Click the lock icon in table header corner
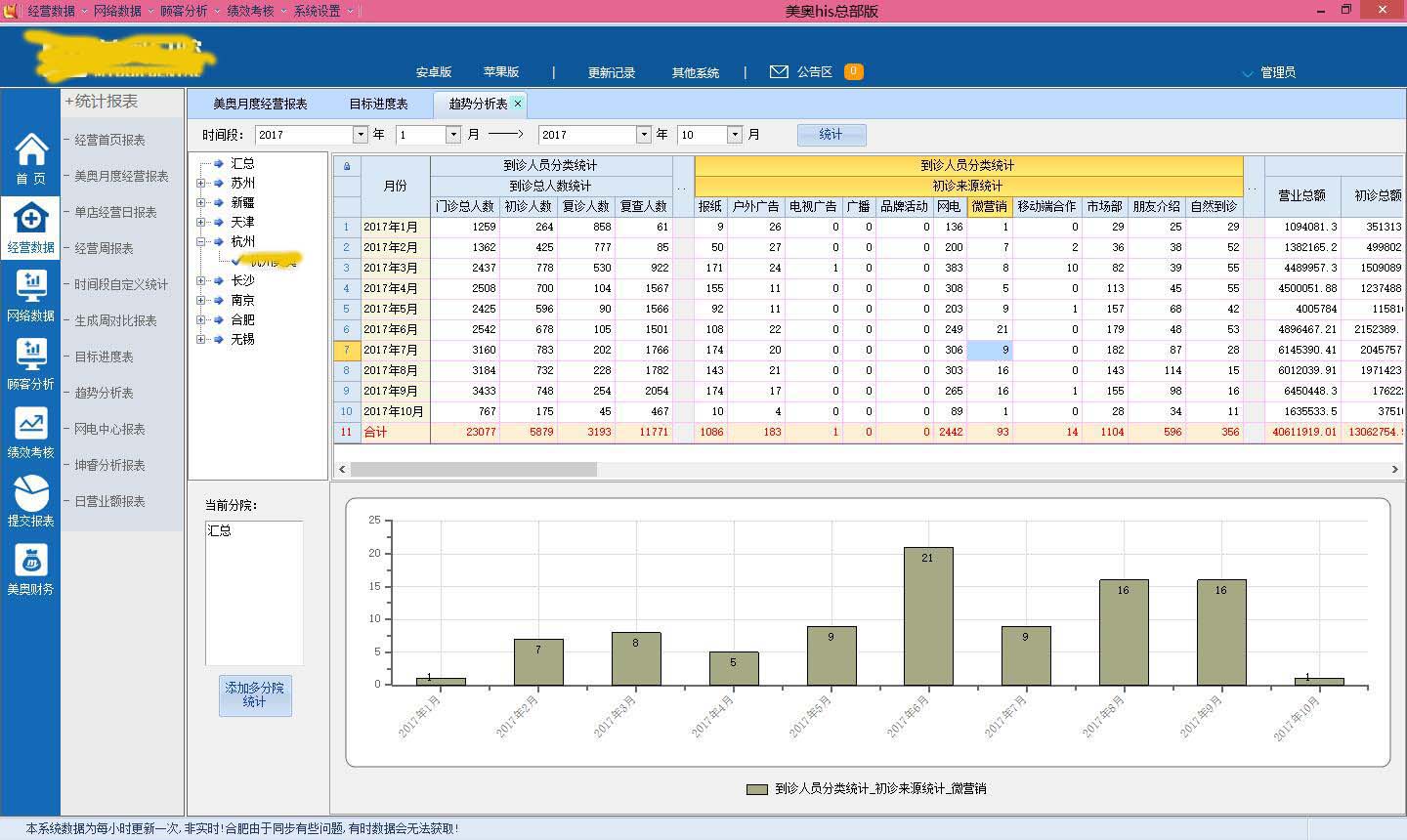1407x840 pixels. [347, 166]
